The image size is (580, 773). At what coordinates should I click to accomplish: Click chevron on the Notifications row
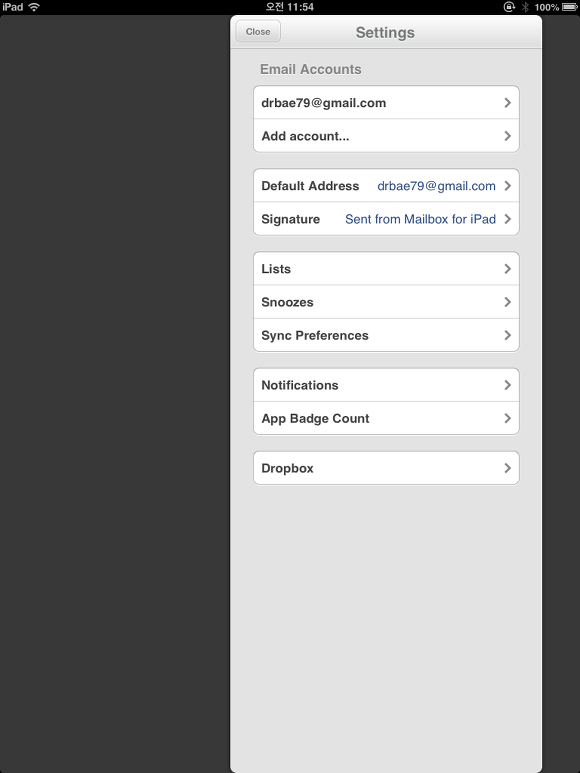click(x=508, y=385)
